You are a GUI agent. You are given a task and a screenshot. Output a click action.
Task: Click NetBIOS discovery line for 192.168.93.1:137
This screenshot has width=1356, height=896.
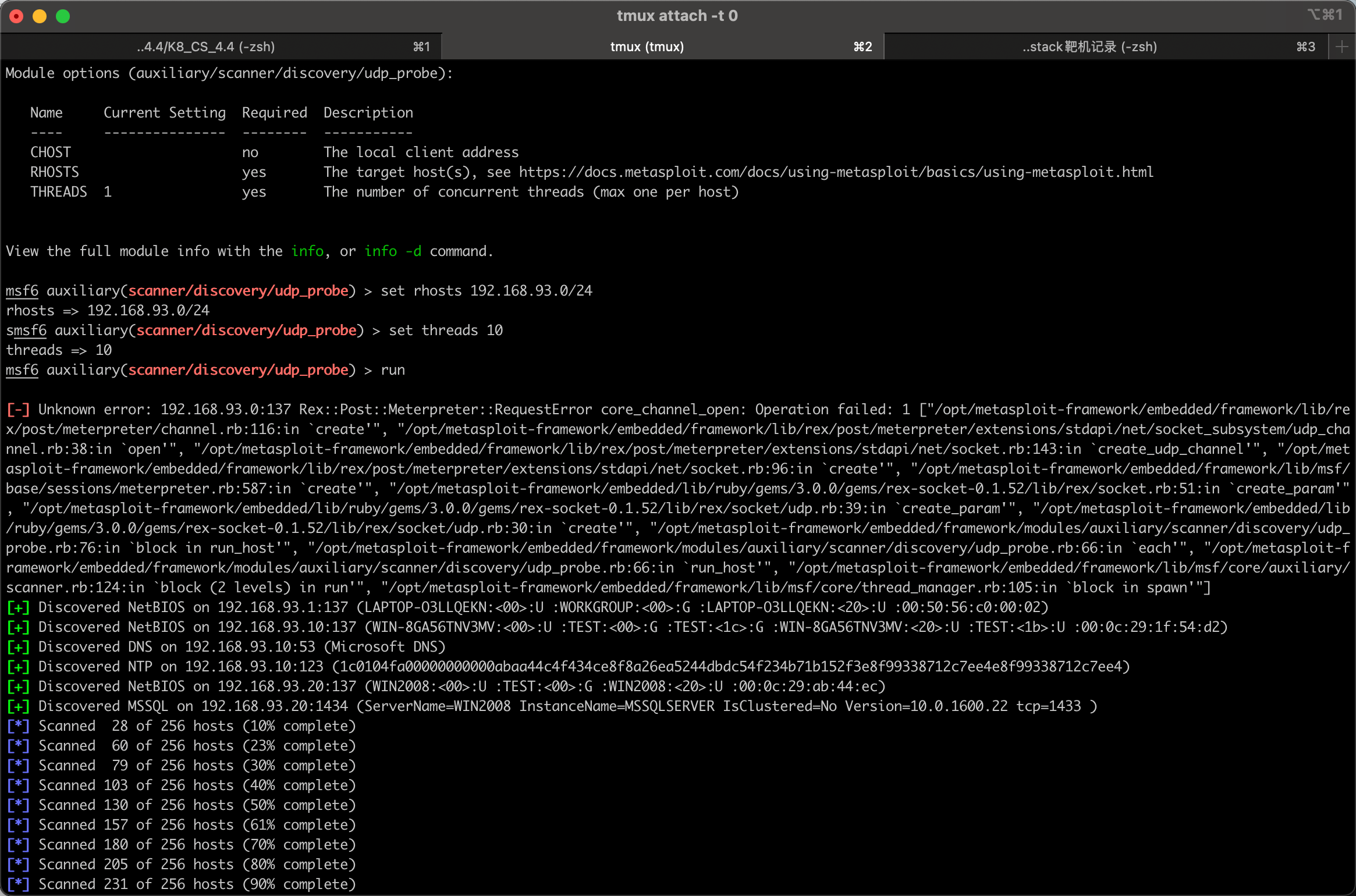[x=527, y=607]
